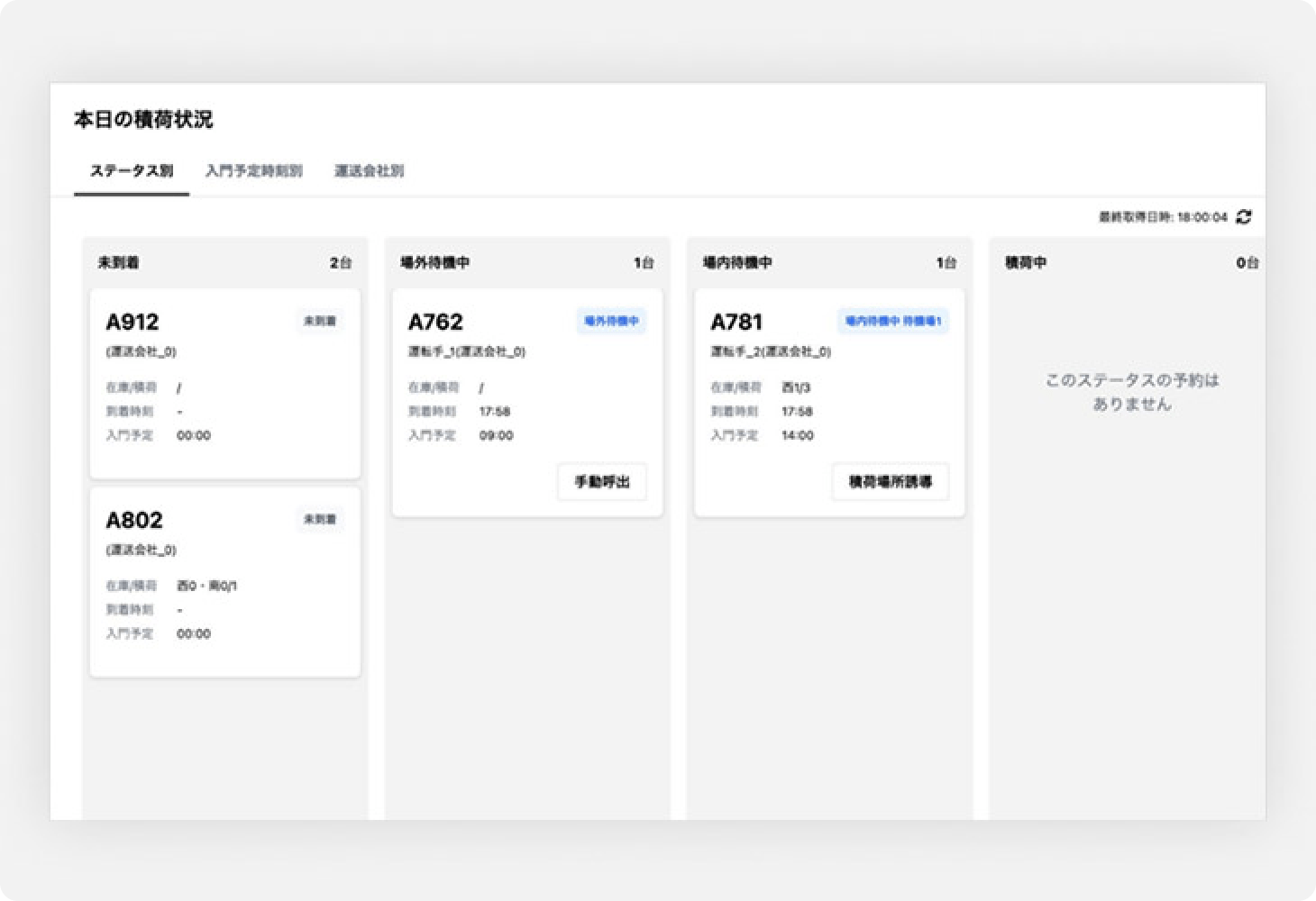Switch to the ステータス別 tab

[132, 171]
